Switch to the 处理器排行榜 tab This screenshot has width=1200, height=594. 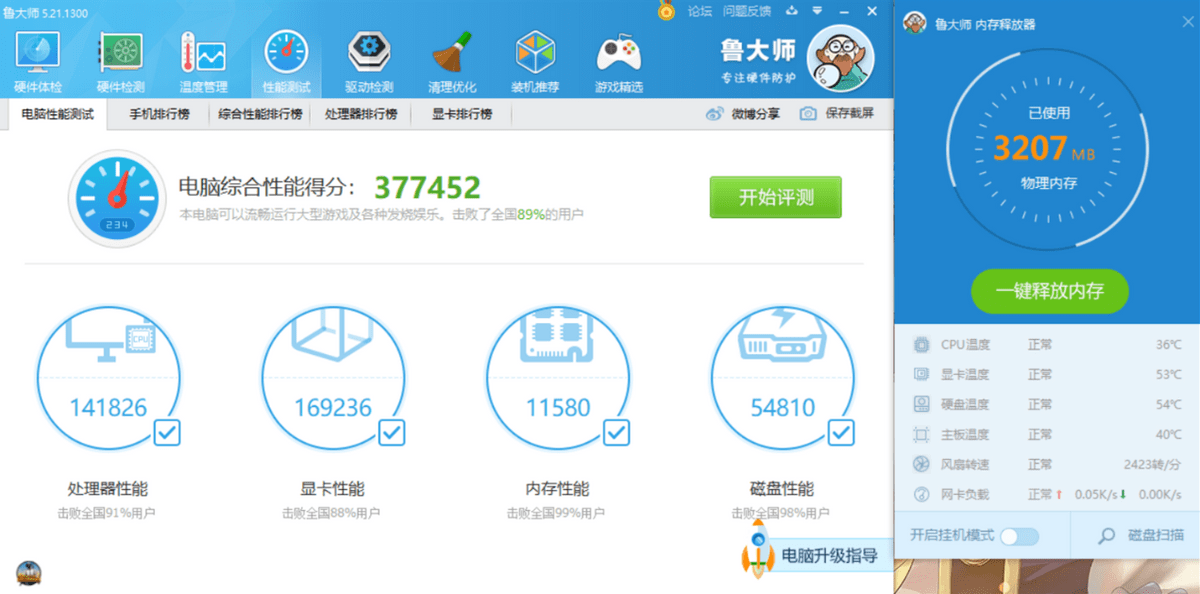tap(361, 114)
